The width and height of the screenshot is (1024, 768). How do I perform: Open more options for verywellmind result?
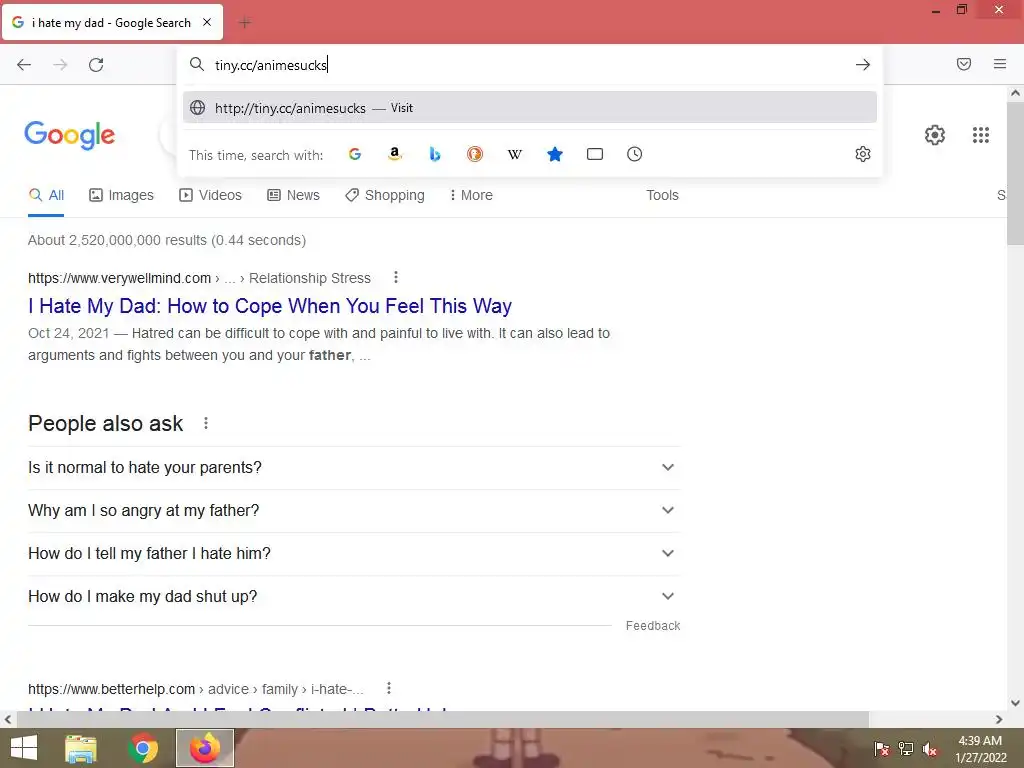pyautogui.click(x=396, y=278)
